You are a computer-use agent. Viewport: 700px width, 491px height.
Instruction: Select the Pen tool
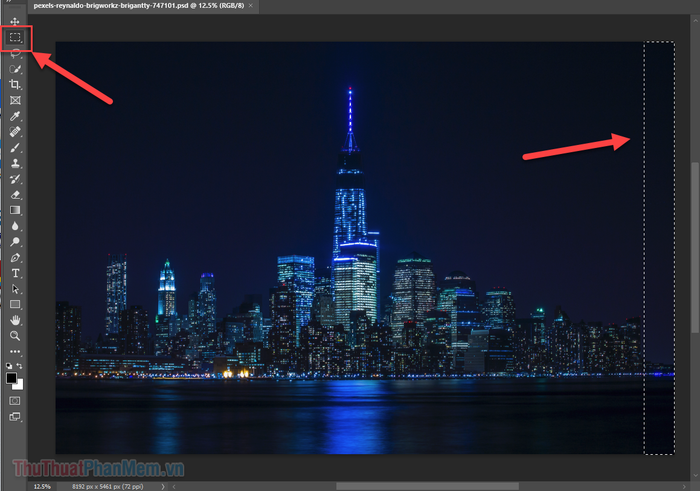(15, 257)
